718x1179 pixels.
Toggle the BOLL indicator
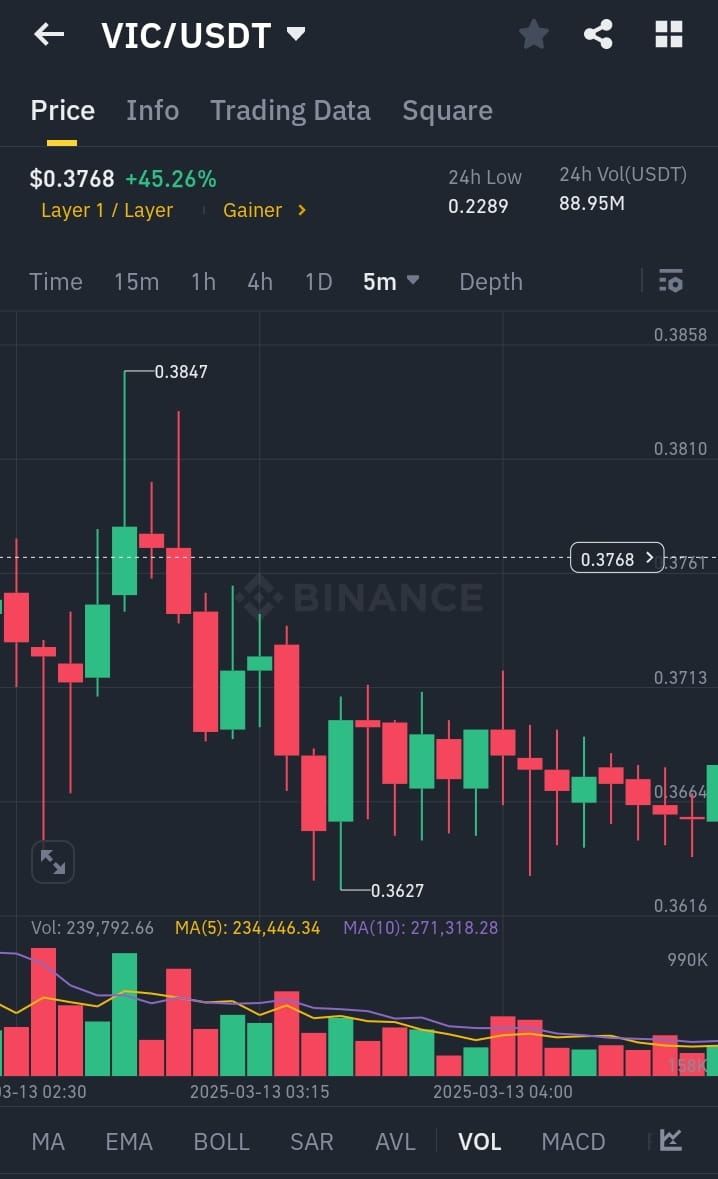(221, 1141)
